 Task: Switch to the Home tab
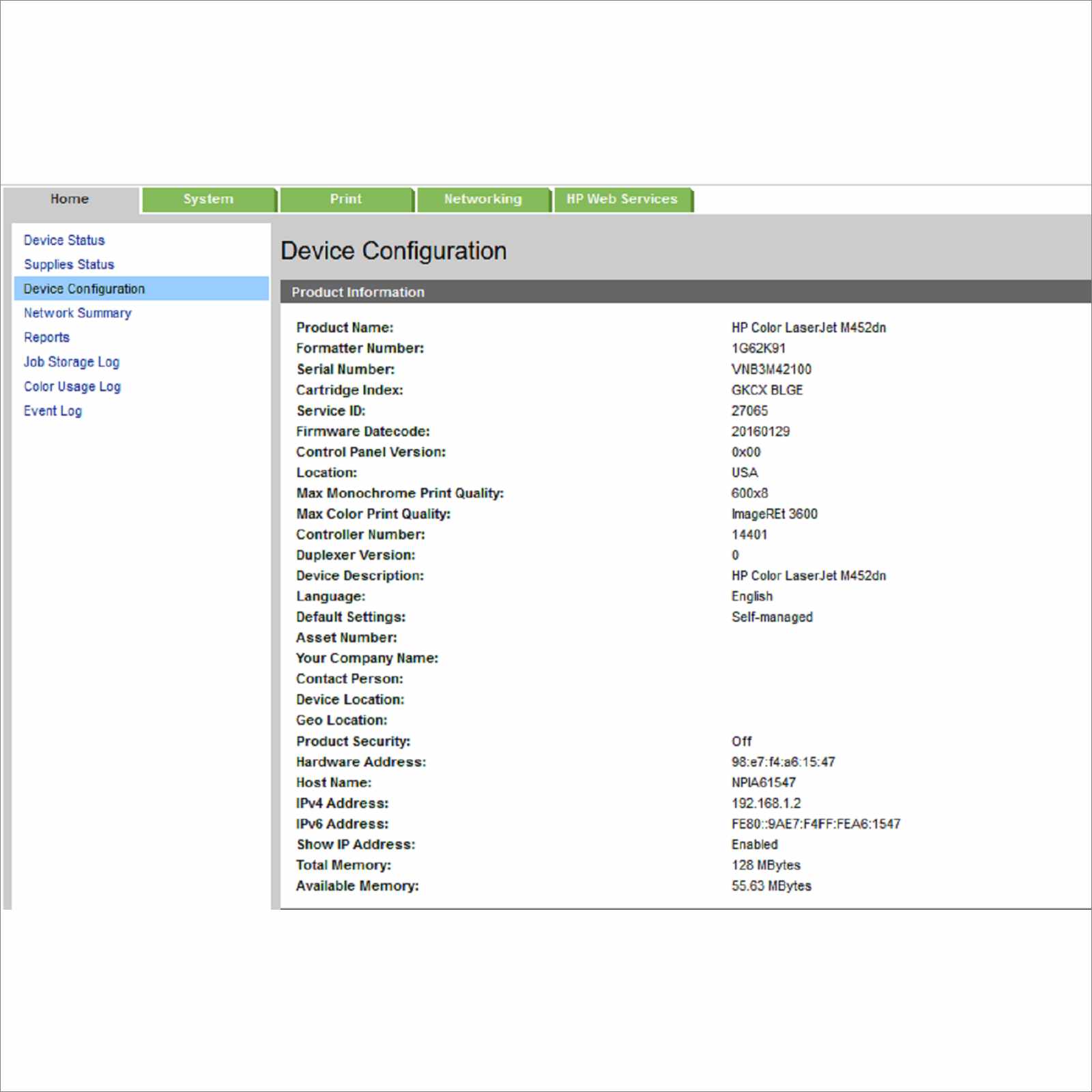[x=70, y=199]
